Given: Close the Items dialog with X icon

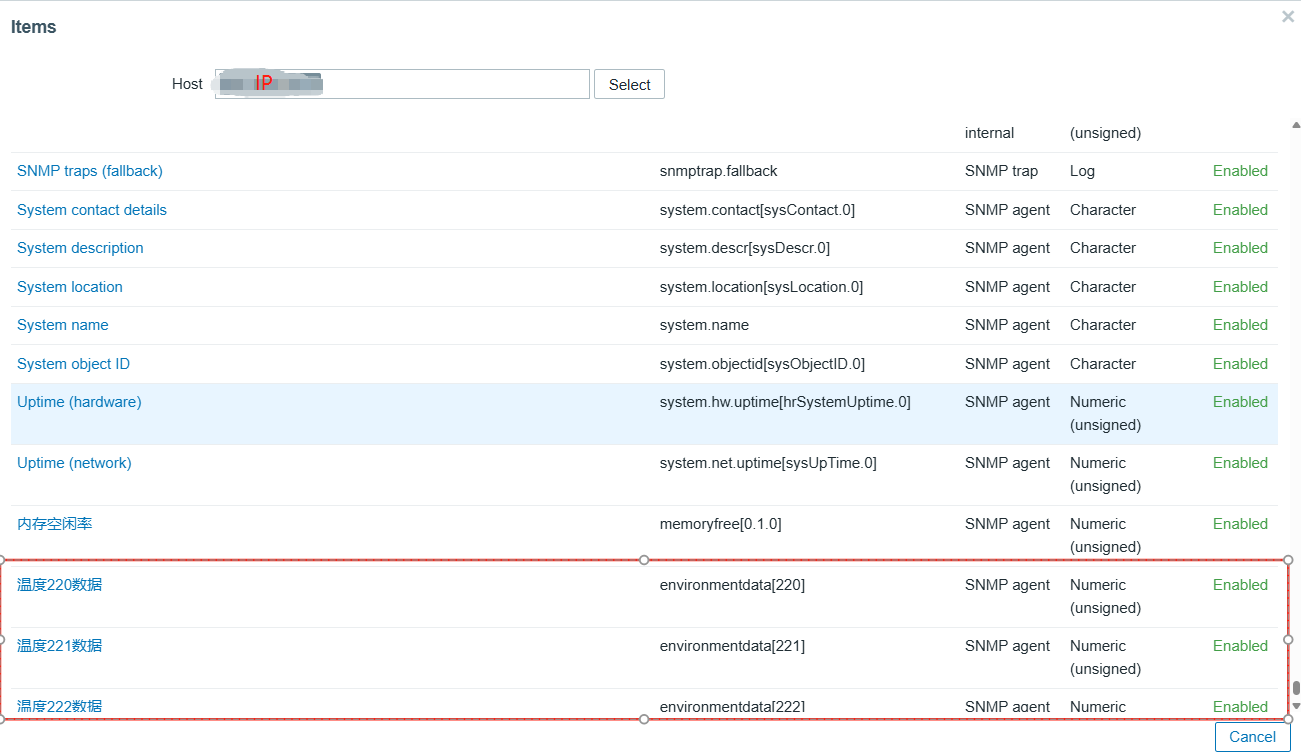Looking at the screenshot, I should pos(1288,17).
